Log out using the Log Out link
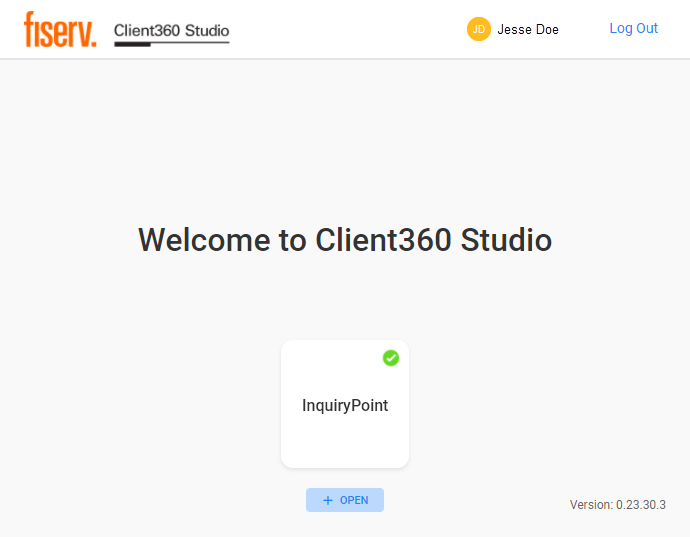Image resolution: width=690 pixels, height=537 pixels. click(633, 28)
